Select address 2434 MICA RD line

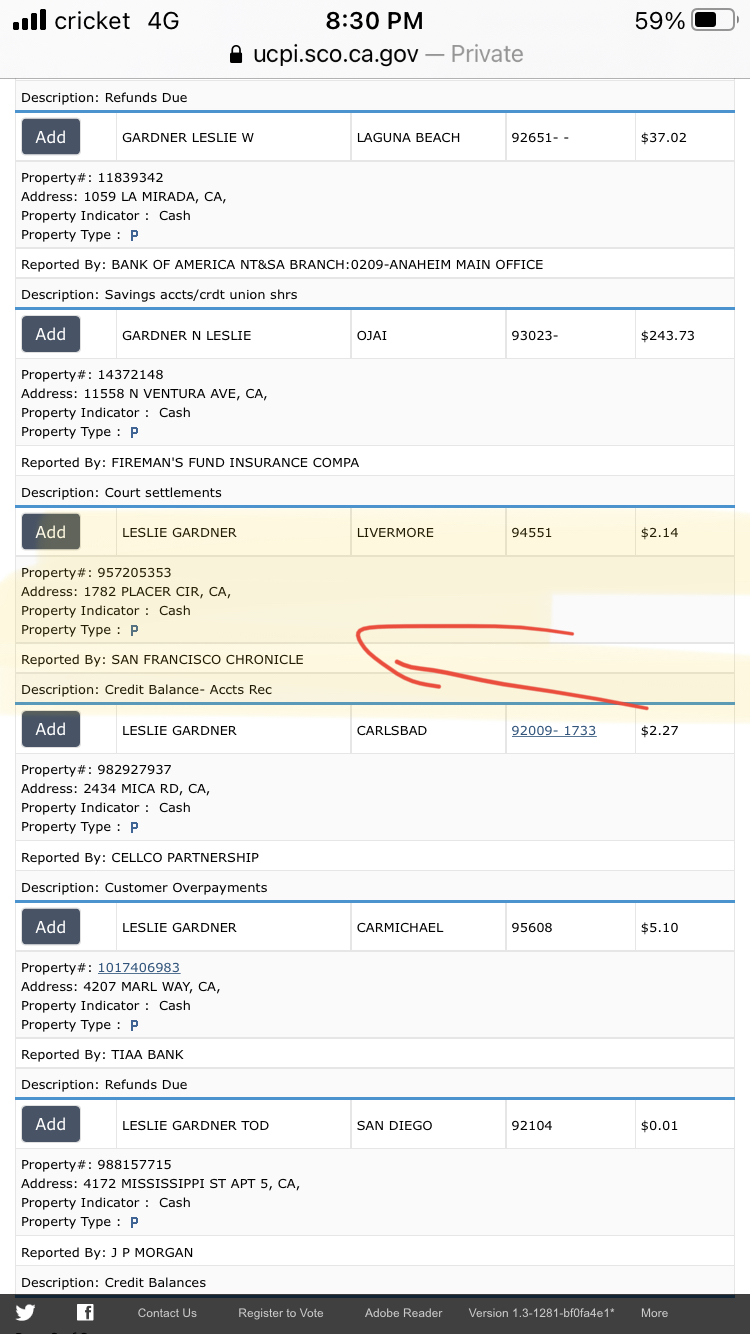[115, 788]
